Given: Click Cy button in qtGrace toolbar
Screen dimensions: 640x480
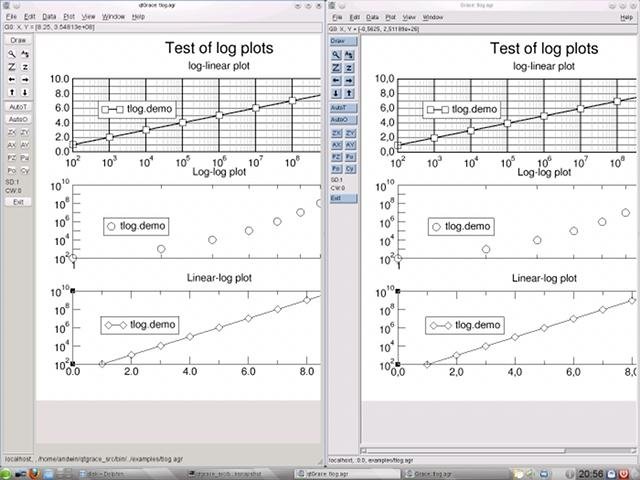Looking at the screenshot, I should 25,171.
